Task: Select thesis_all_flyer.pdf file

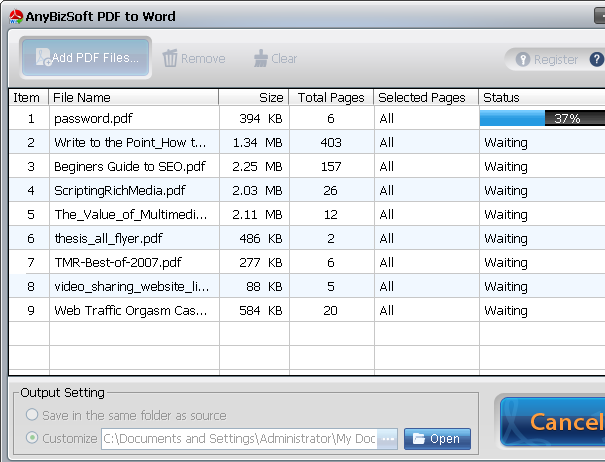Action: [108, 239]
